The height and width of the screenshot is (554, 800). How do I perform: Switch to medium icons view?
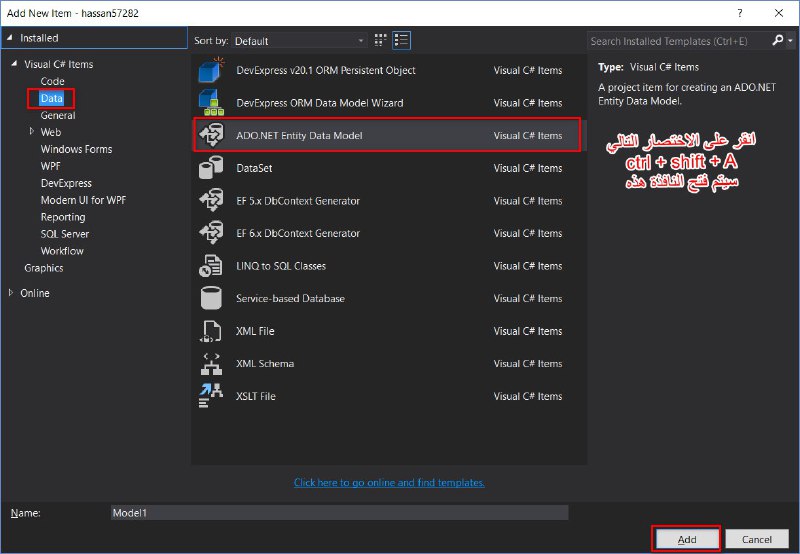pyautogui.click(x=380, y=41)
